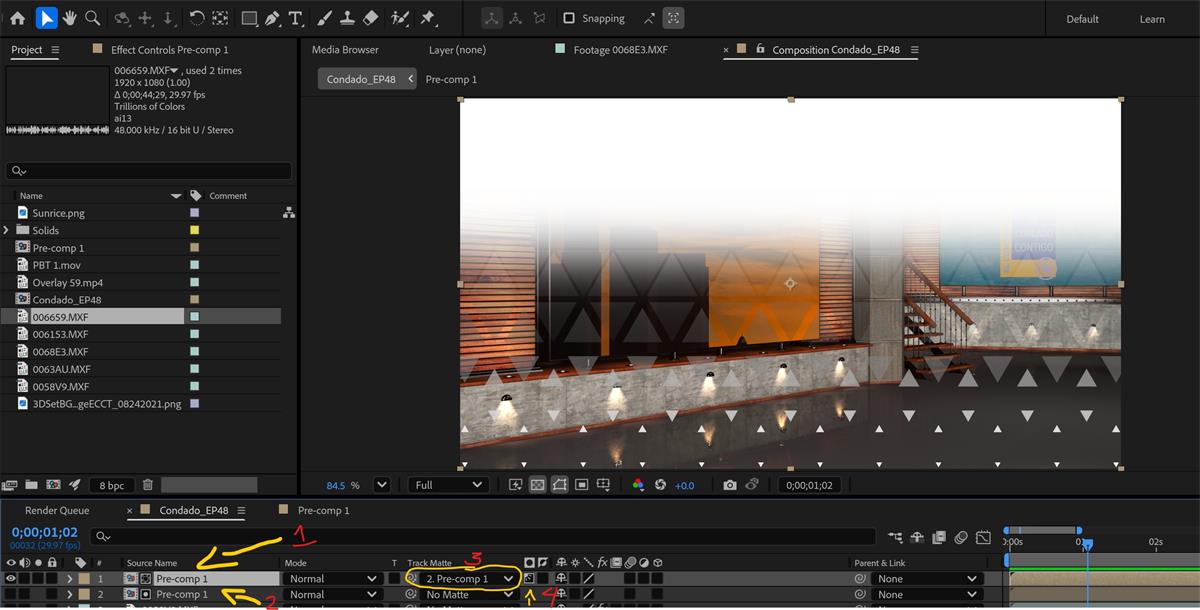This screenshot has height=610, width=1200.
Task: Enable the Snapping checkbox
Action: tap(569, 18)
